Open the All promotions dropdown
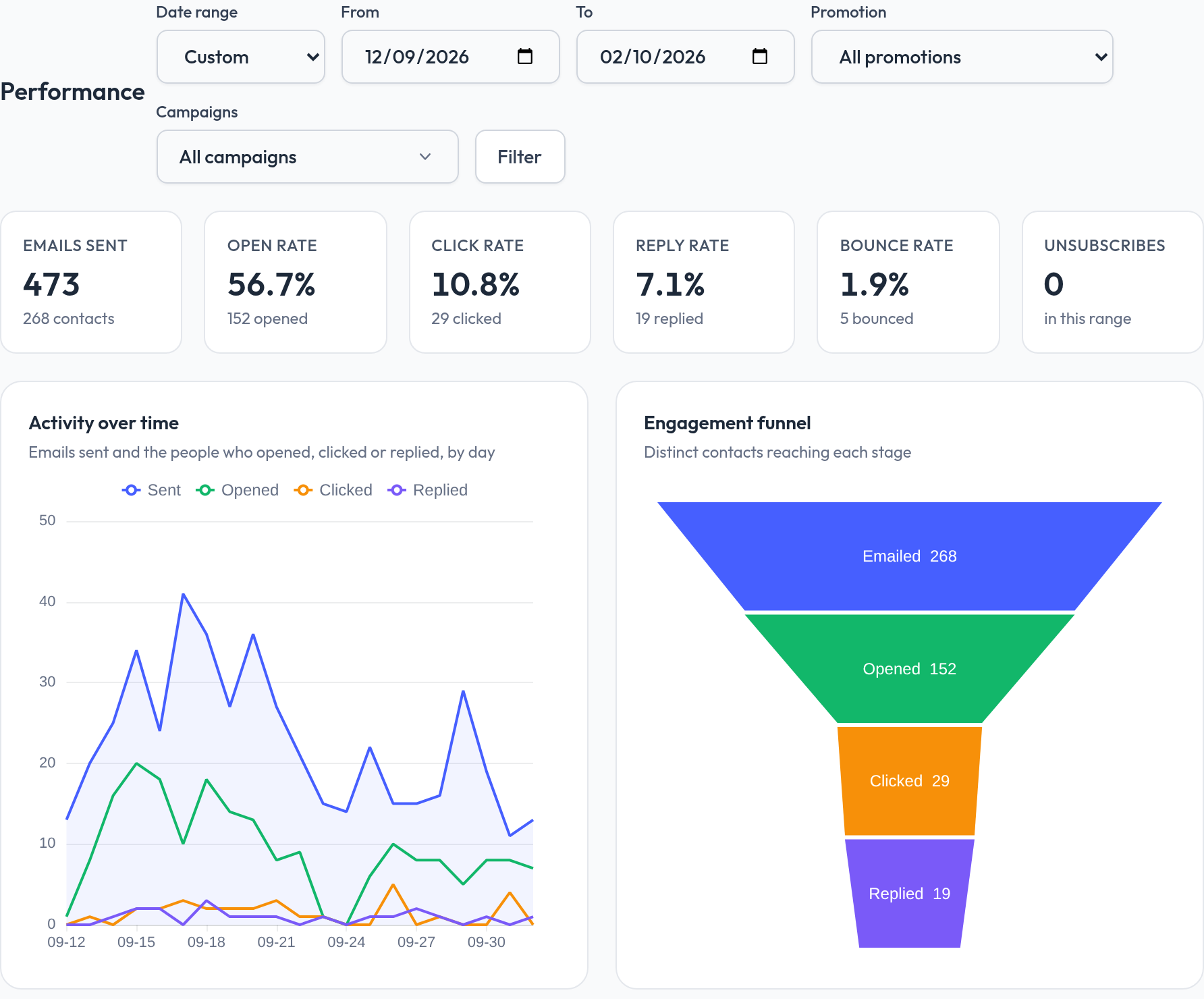Image resolution: width=1204 pixels, height=999 pixels. click(962, 57)
